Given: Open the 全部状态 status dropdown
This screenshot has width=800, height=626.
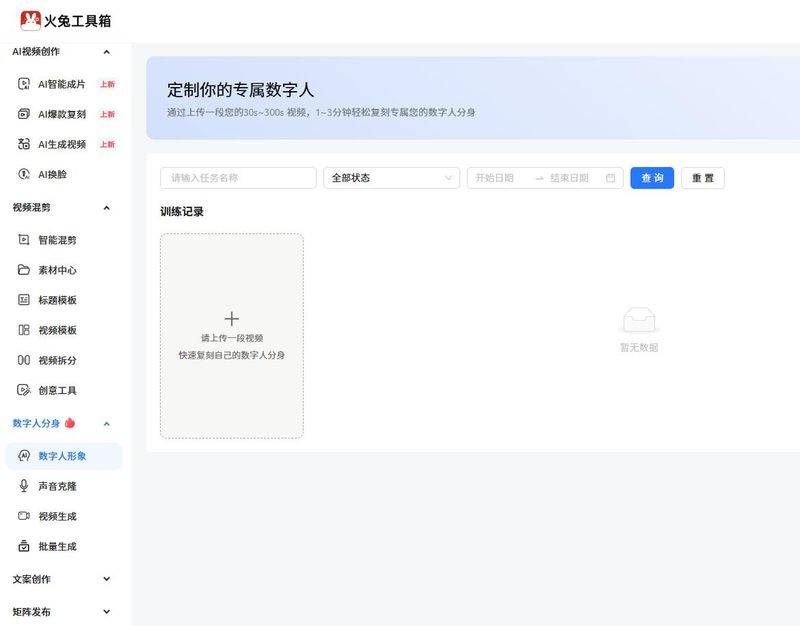Looking at the screenshot, I should (x=391, y=178).
